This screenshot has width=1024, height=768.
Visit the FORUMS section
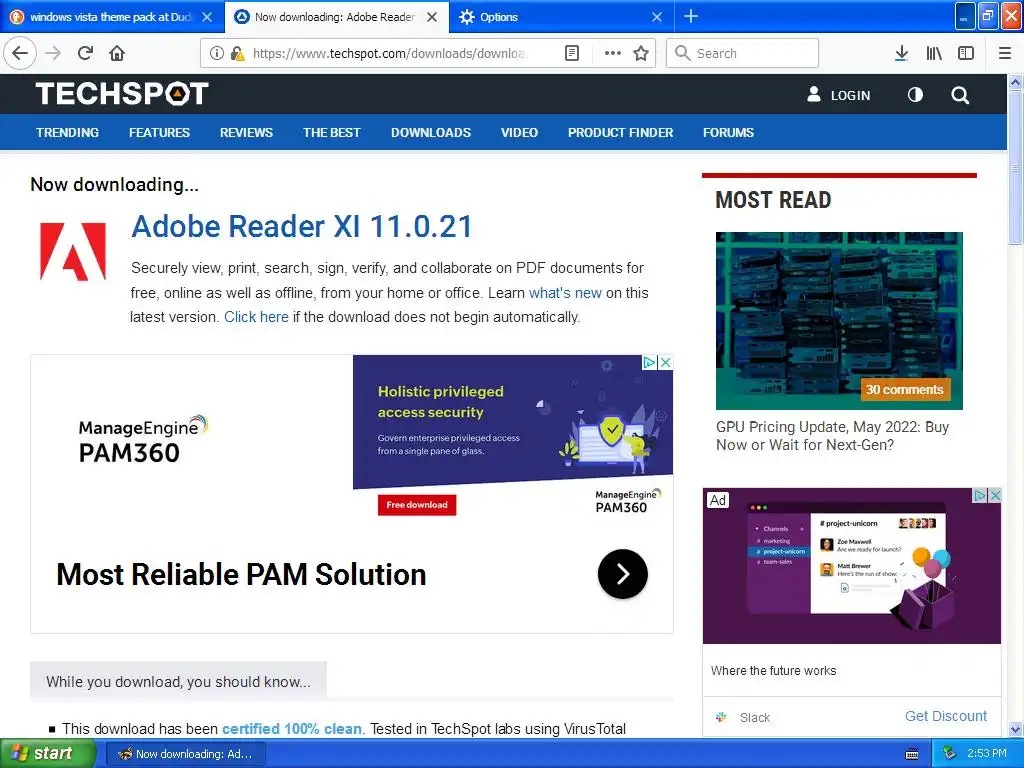point(728,133)
